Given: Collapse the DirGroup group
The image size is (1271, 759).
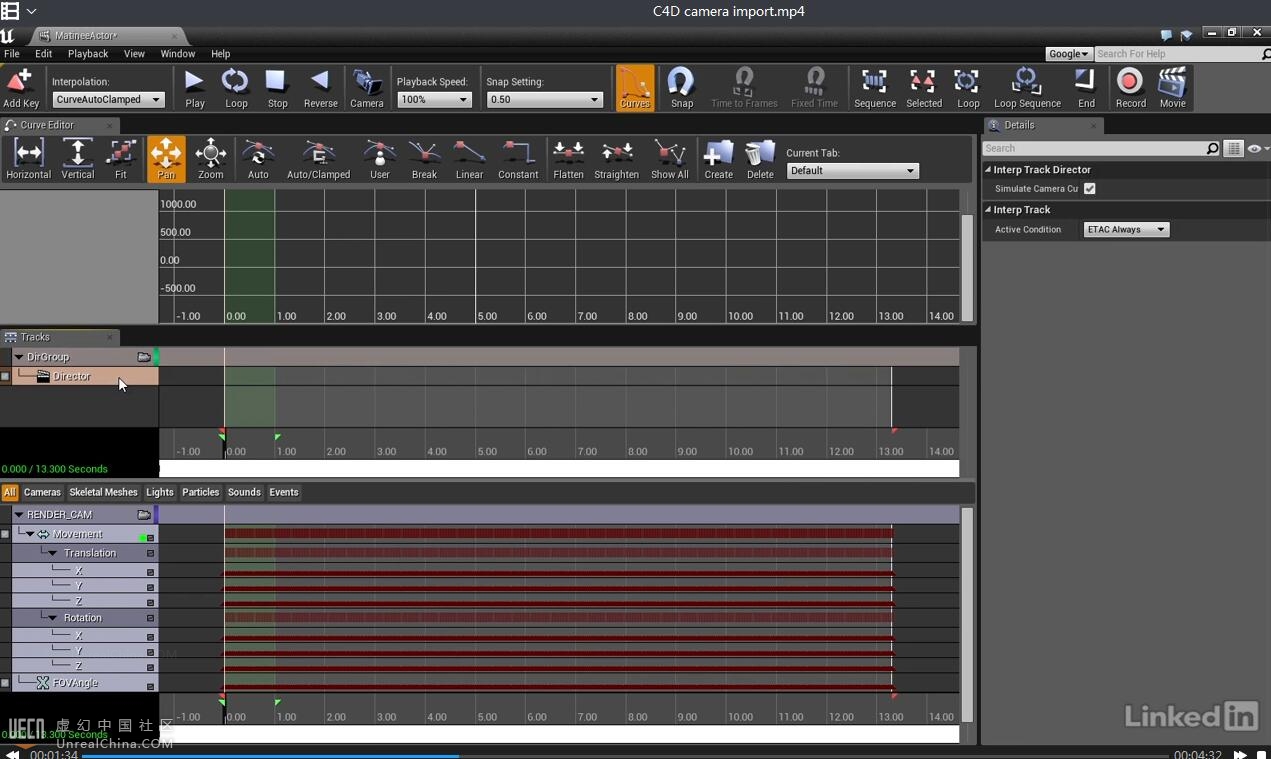Looking at the screenshot, I should tap(18, 357).
